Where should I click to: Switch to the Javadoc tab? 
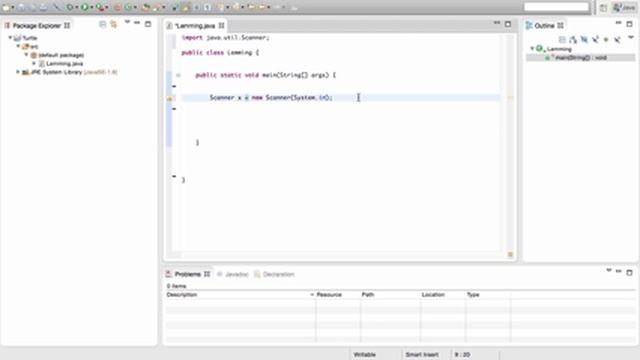233,274
